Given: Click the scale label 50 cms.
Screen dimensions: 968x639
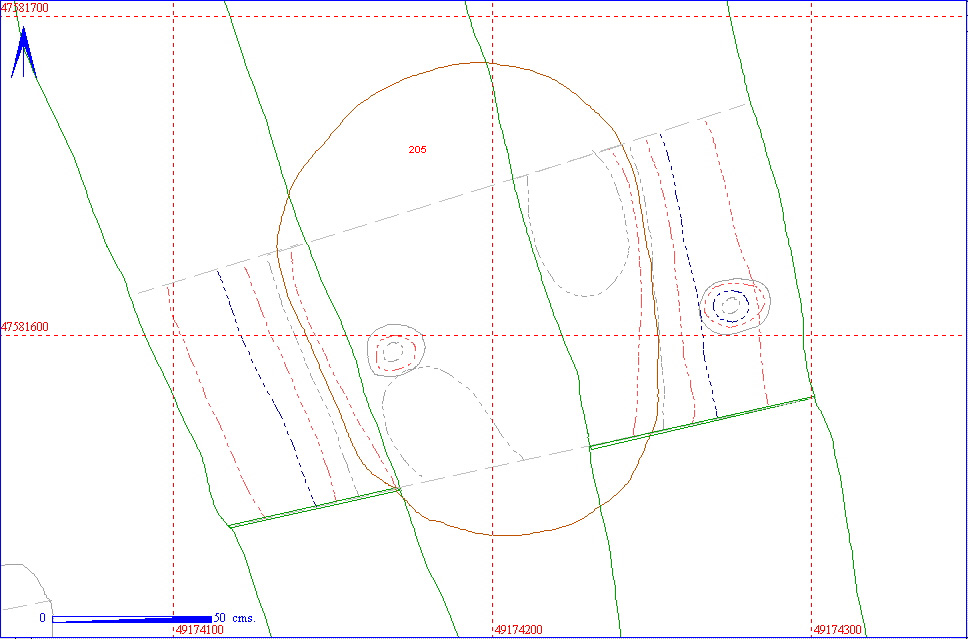Looking at the screenshot, I should 234,618.
